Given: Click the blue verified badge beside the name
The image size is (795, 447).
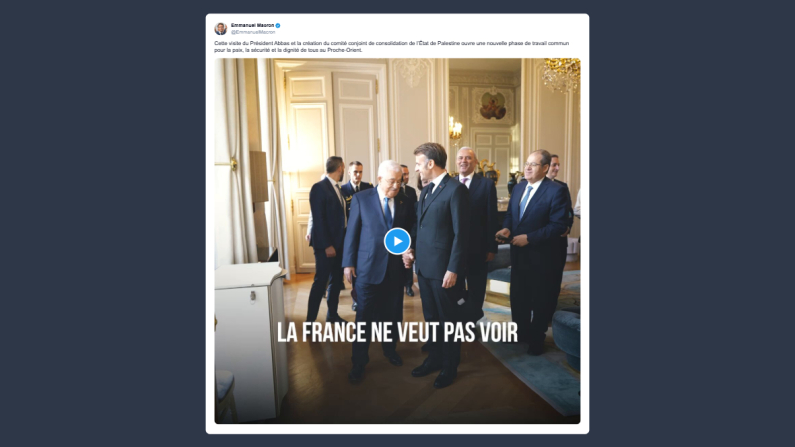Looking at the screenshot, I should click(x=278, y=25).
